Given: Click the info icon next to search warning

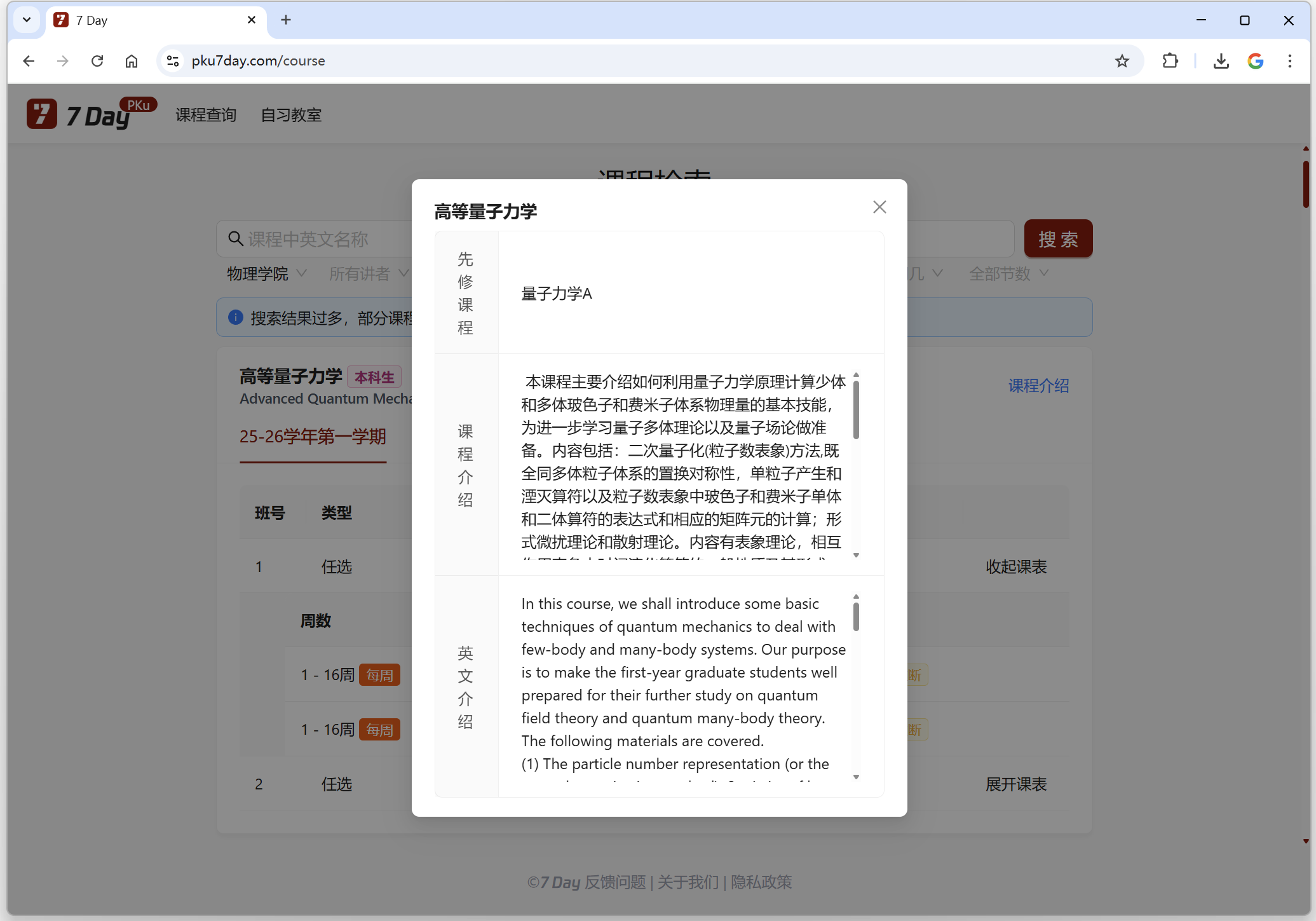Looking at the screenshot, I should click(236, 317).
